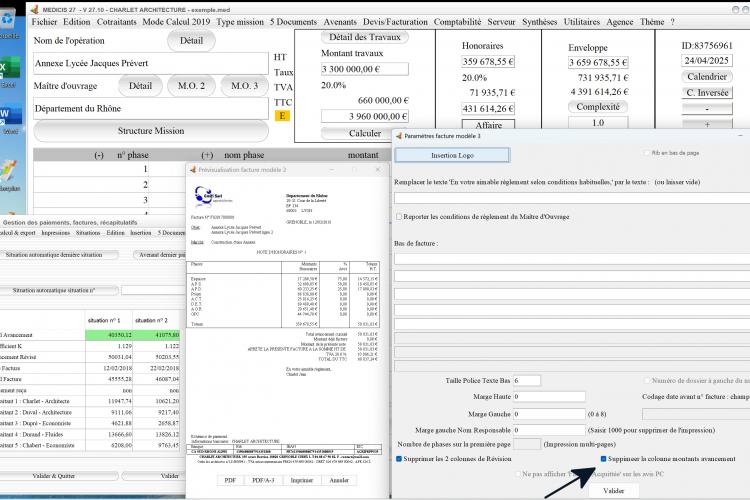Click Détail des Travaux button
The height and width of the screenshot is (500, 750).
(x=365, y=37)
